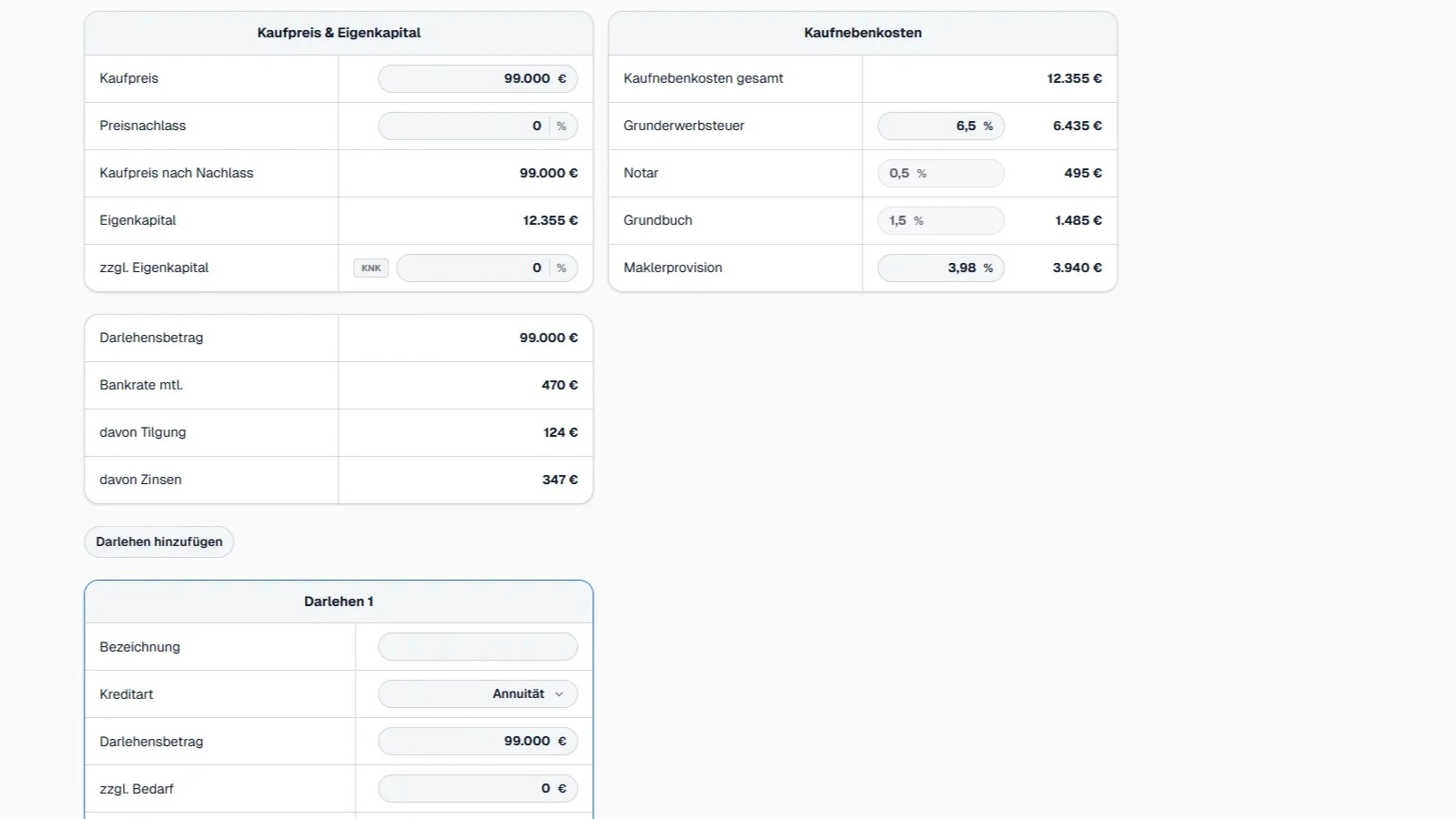Select the Grunderwerbsteuer amount 6.435 €
The image size is (1456, 819).
click(x=1077, y=126)
